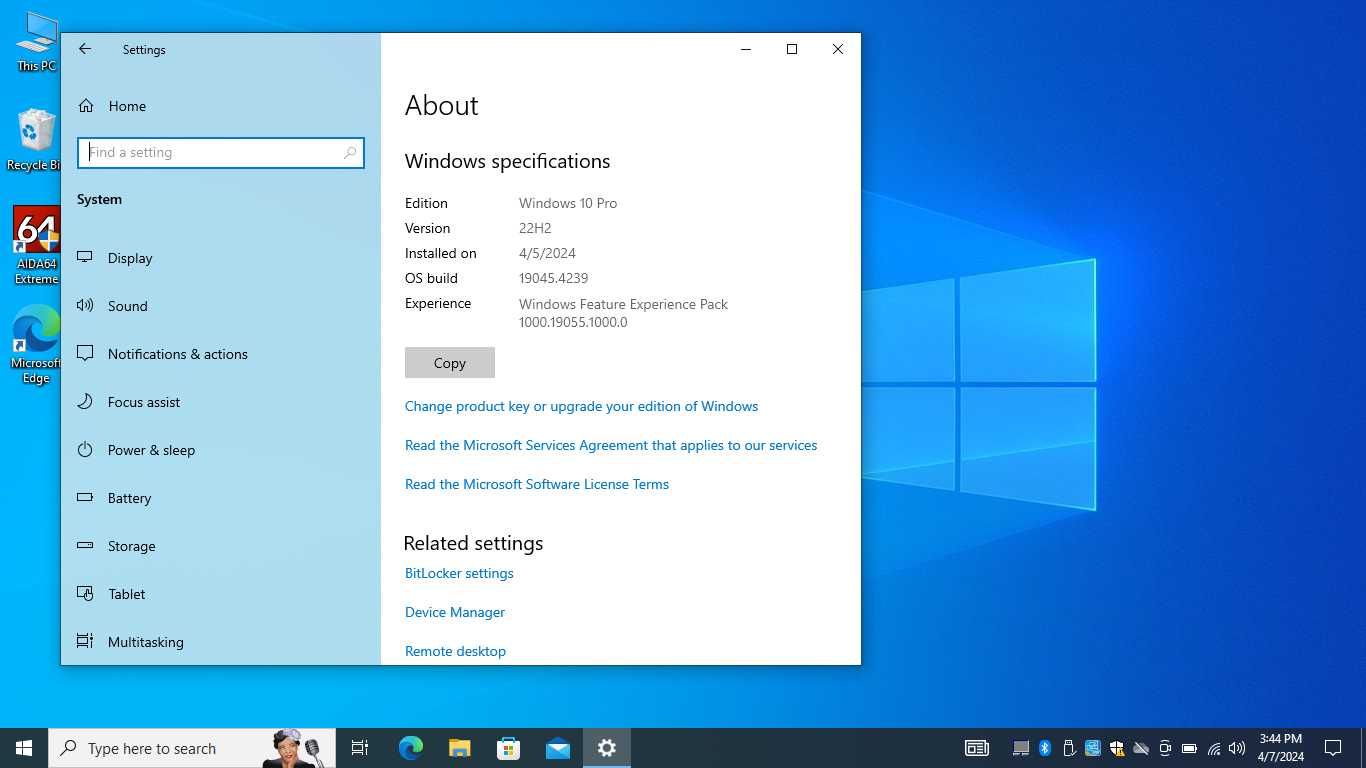The width and height of the screenshot is (1366, 768).
Task: Click the taskbar search box
Action: tap(192, 748)
